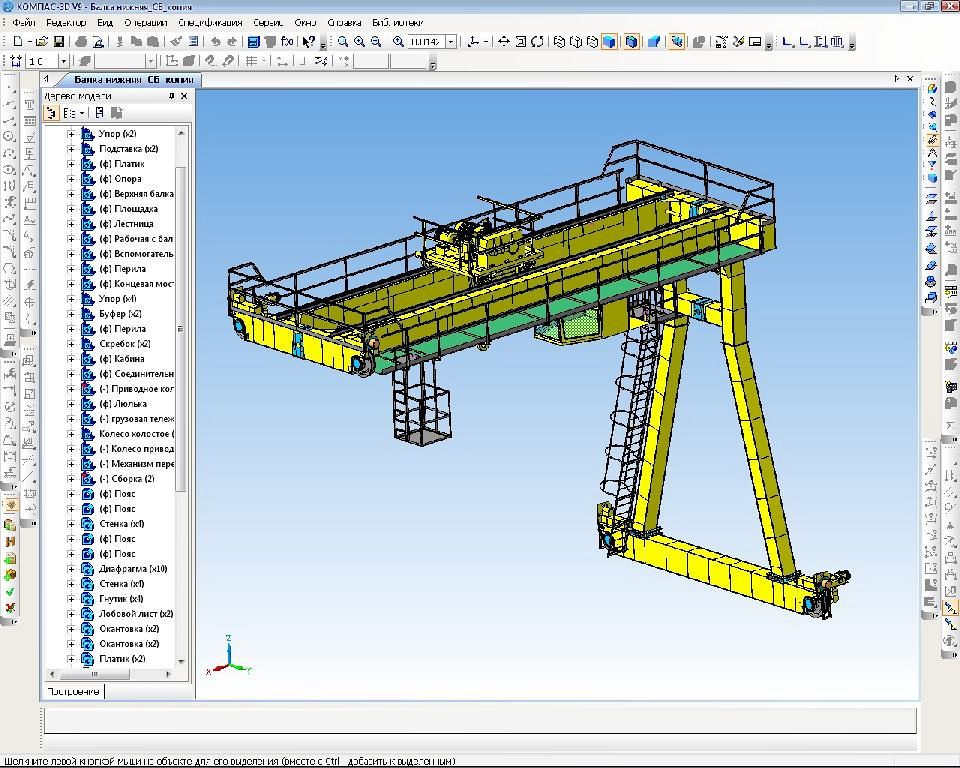Click the Pan view arrows icon
The width and height of the screenshot is (960, 768).
tap(504, 42)
